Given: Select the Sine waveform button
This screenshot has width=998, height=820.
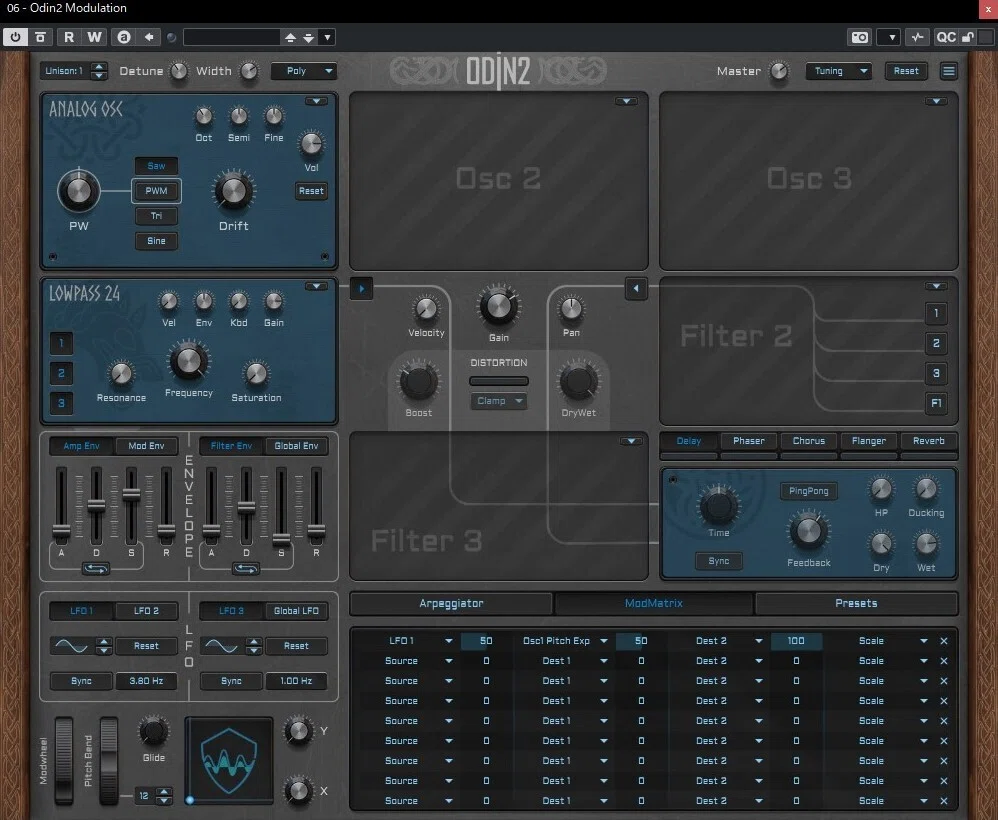Looking at the screenshot, I should [156, 241].
